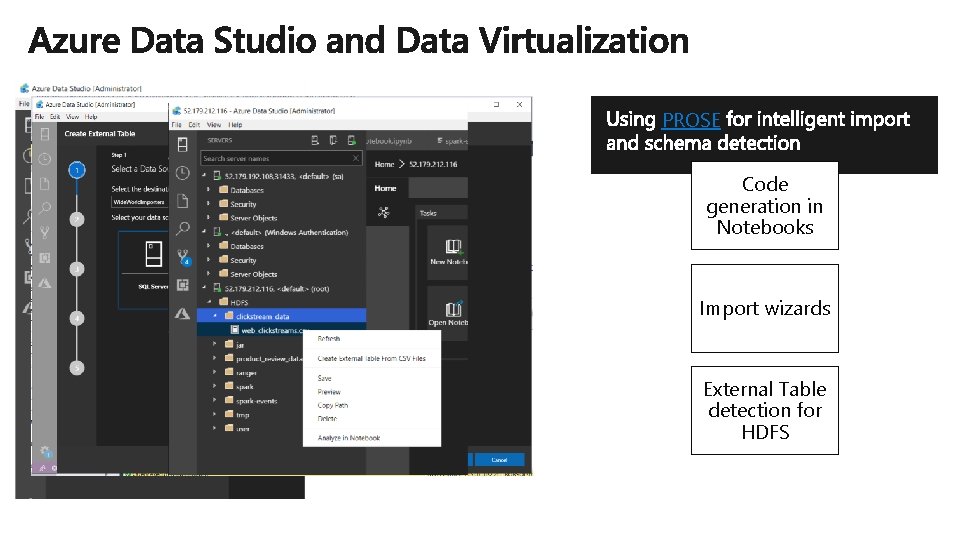This screenshot has width=960, height=540.
Task: Open Azure icon in Create External Table window
Action: 45,283
